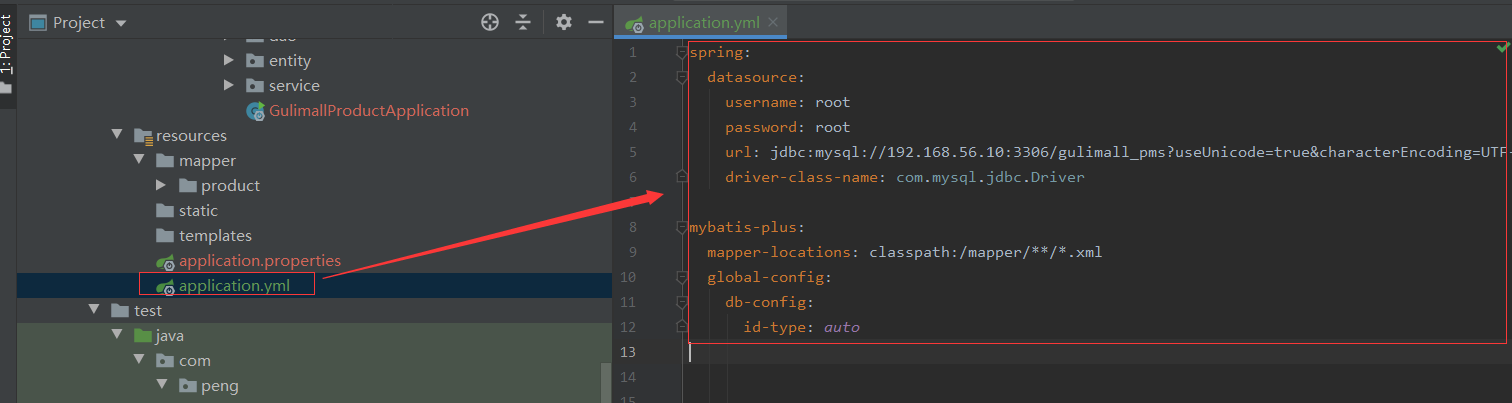Collapse the com package
This screenshot has width=1512, height=403.
pyautogui.click(x=140, y=361)
